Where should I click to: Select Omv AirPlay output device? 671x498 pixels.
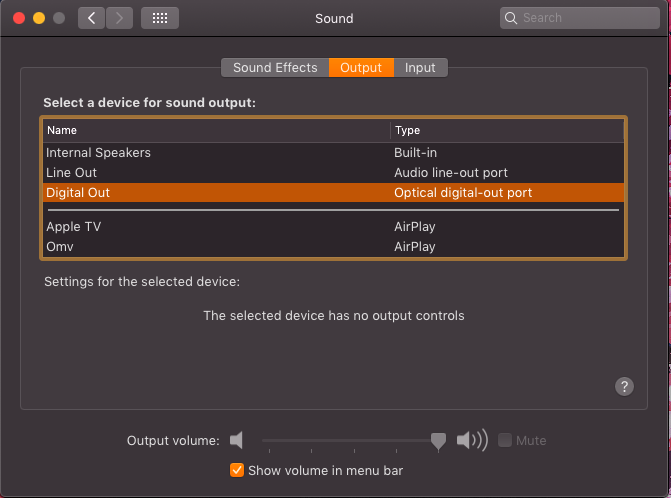coord(60,246)
